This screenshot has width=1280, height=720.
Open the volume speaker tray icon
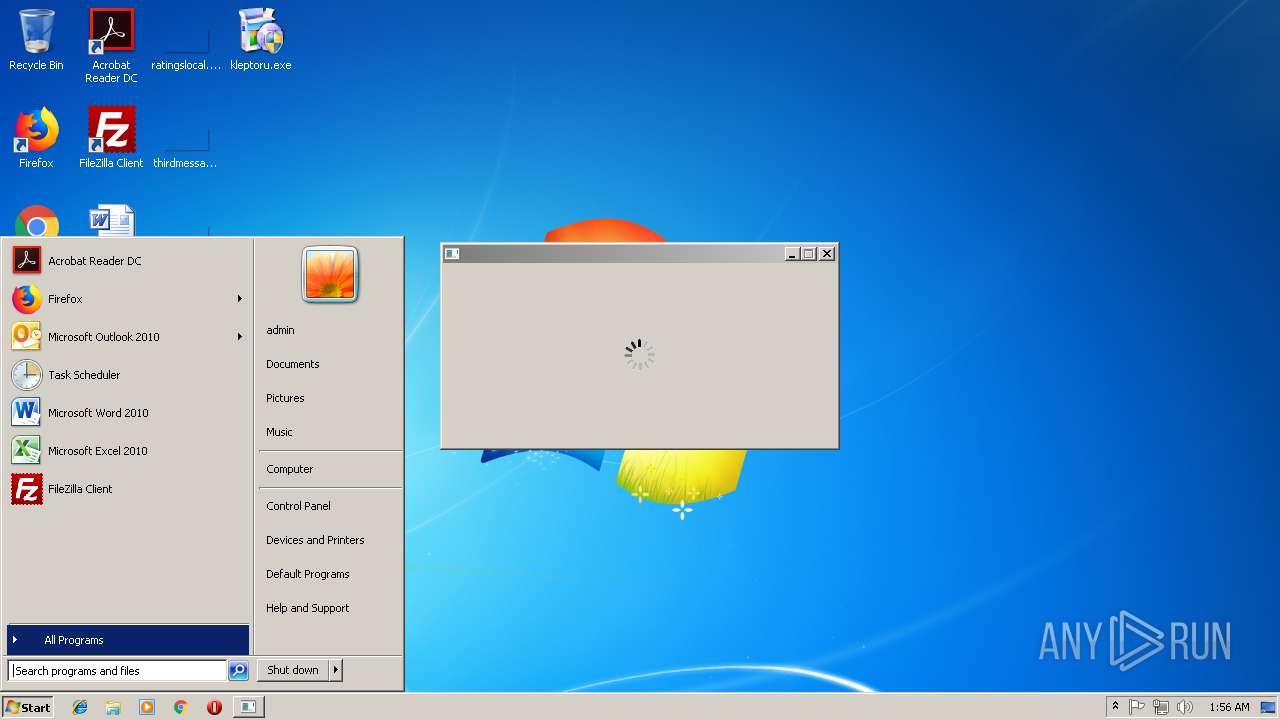(x=1185, y=707)
